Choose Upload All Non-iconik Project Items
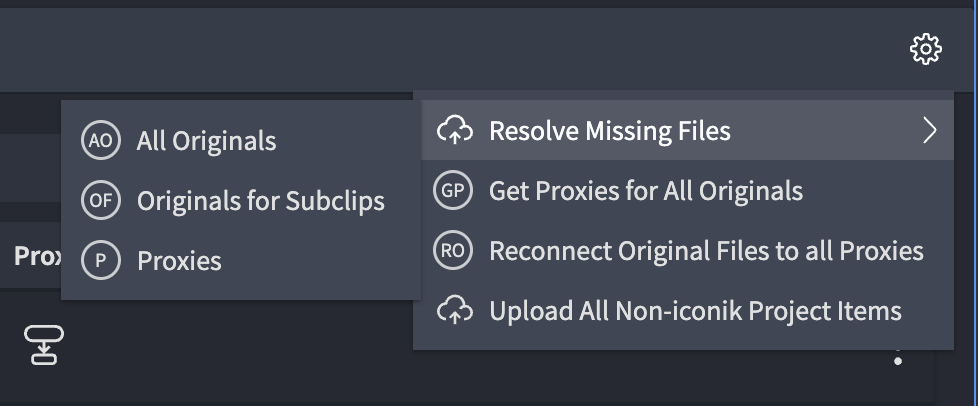This screenshot has width=978, height=406. click(695, 310)
